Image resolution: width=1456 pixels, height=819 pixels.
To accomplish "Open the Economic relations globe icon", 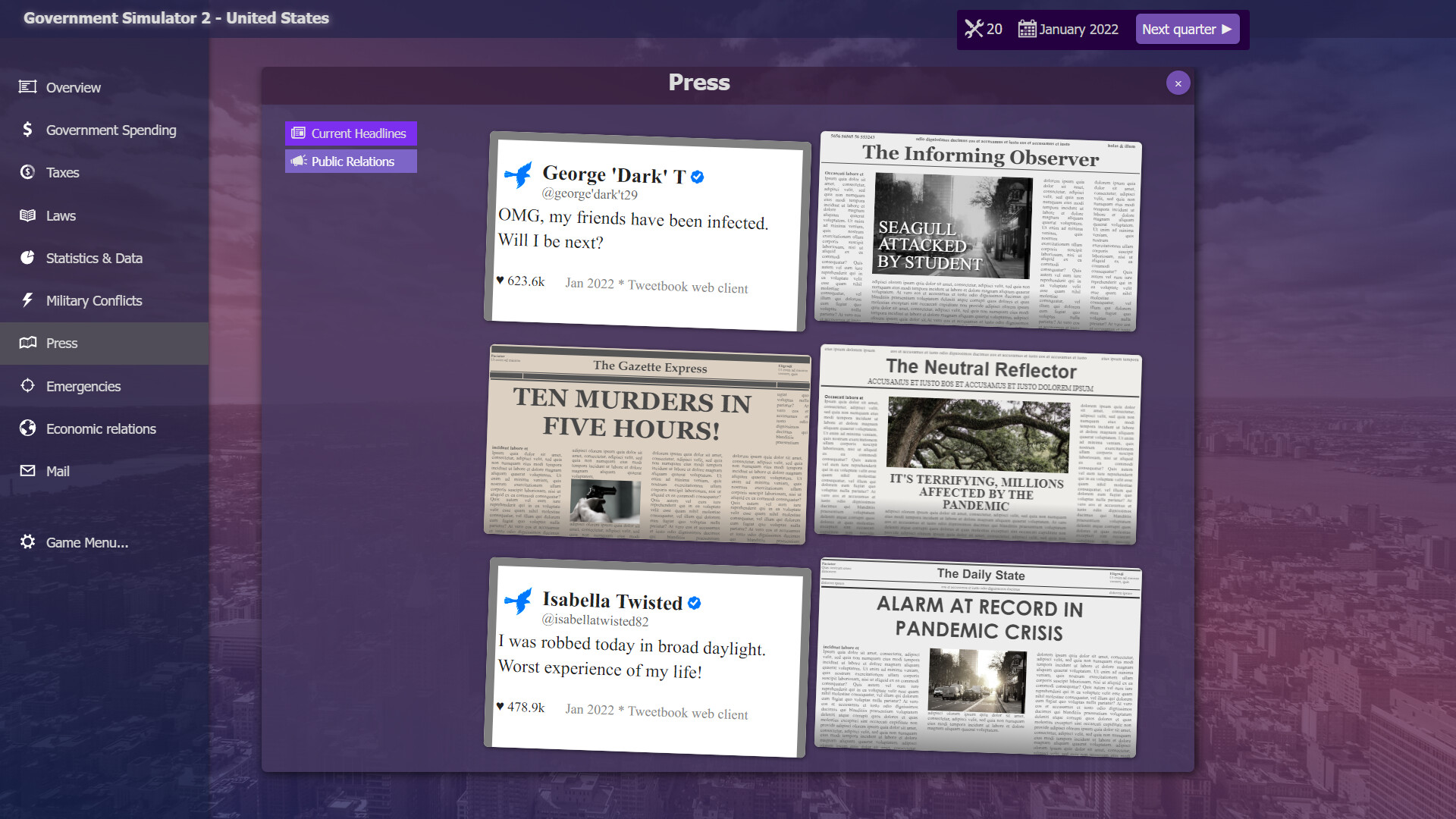I will [x=27, y=428].
